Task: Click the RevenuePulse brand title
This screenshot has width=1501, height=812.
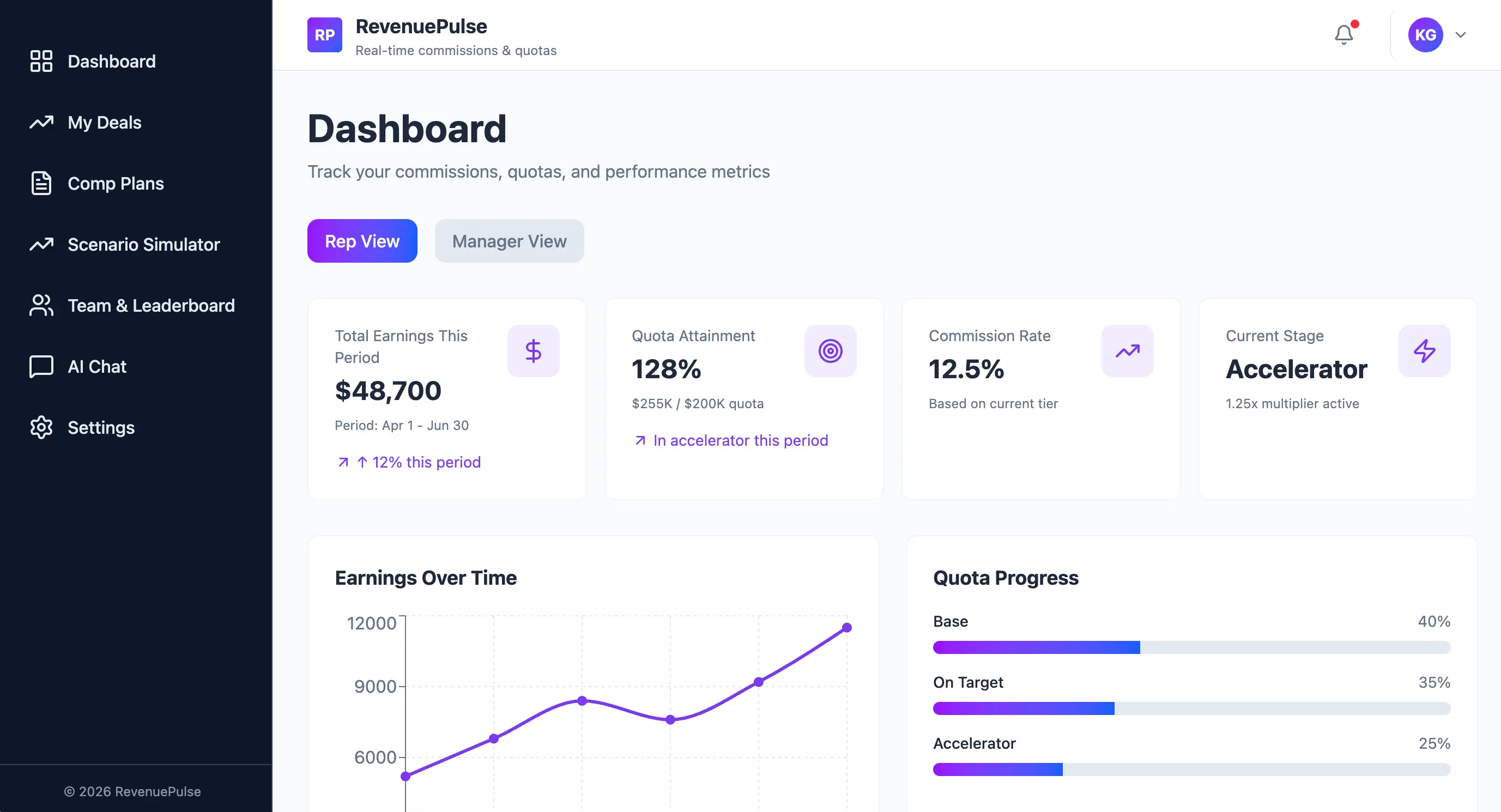Action: pyautogui.click(x=421, y=26)
